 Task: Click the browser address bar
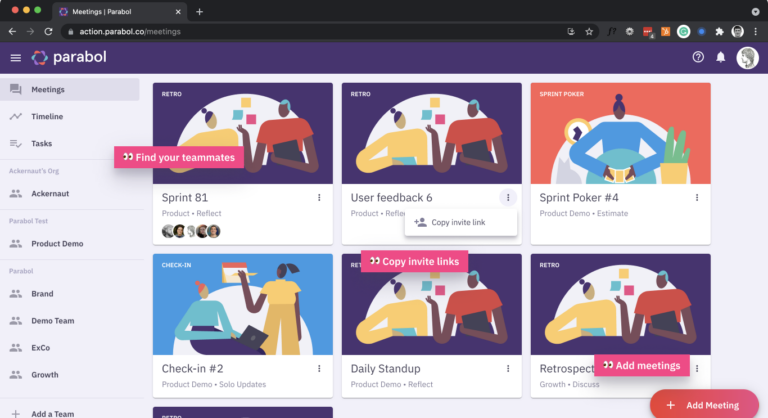pos(300,31)
